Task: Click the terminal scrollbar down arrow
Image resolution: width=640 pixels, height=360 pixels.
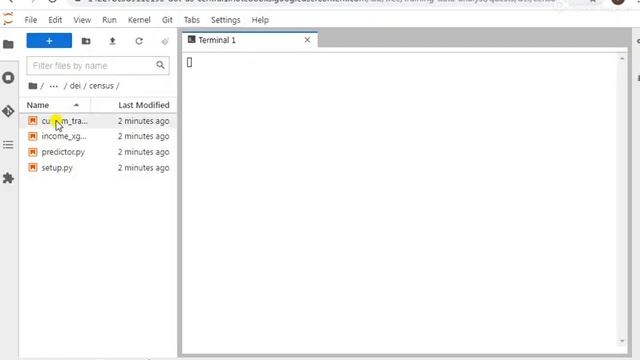Action: click(x=622, y=341)
